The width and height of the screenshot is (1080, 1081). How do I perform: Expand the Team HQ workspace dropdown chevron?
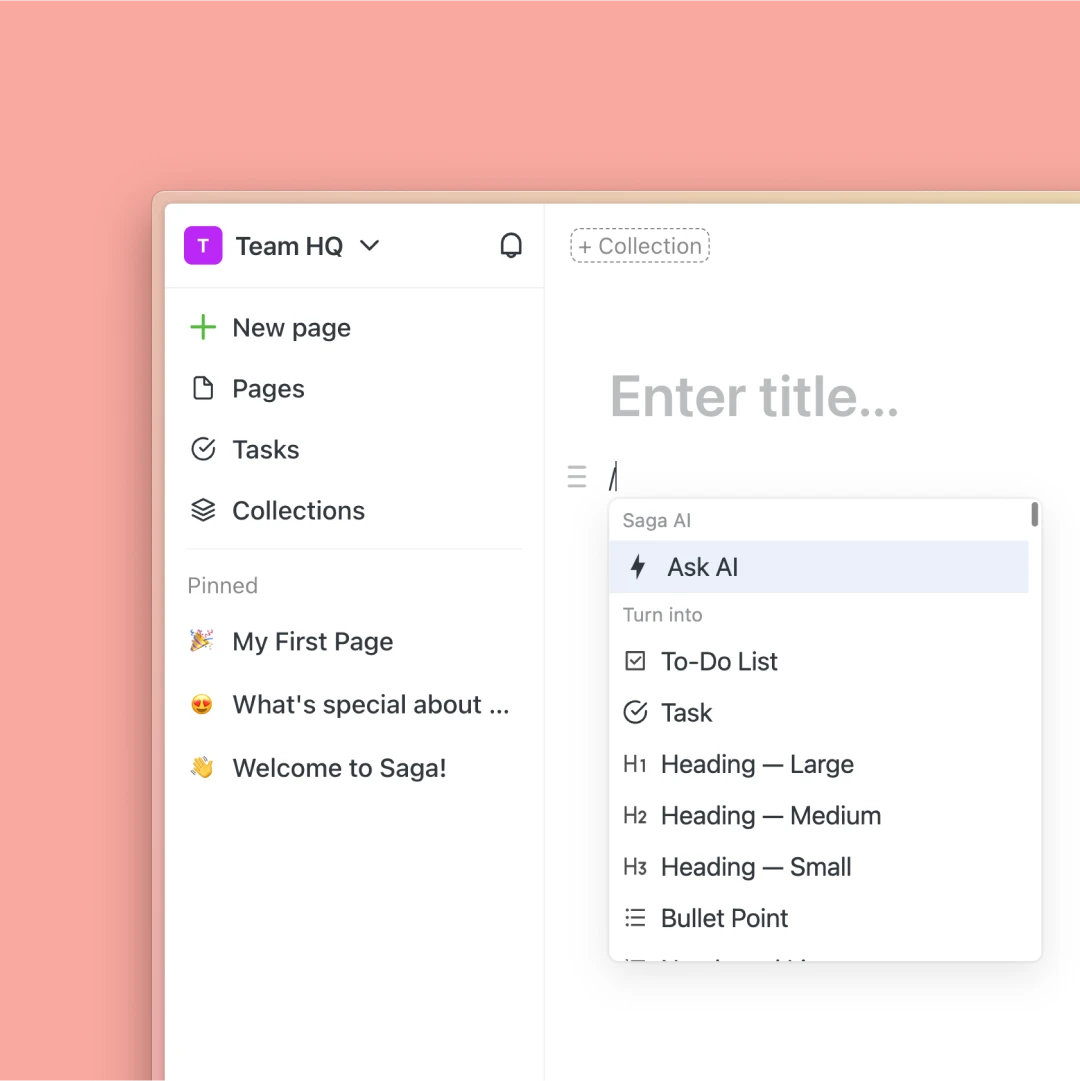(369, 245)
